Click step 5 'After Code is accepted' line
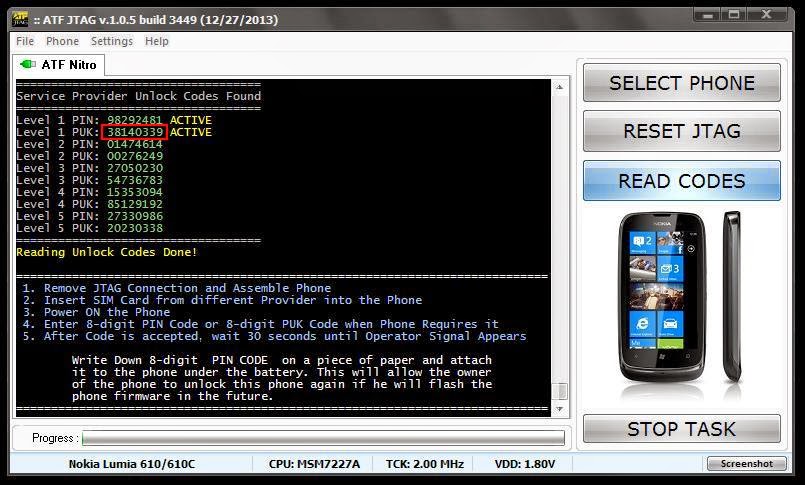The height and width of the screenshot is (485, 805). (275, 336)
